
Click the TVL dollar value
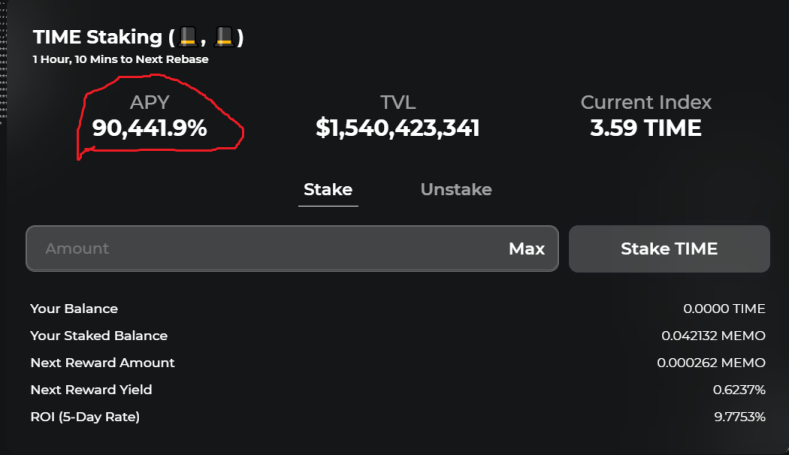[x=398, y=128]
